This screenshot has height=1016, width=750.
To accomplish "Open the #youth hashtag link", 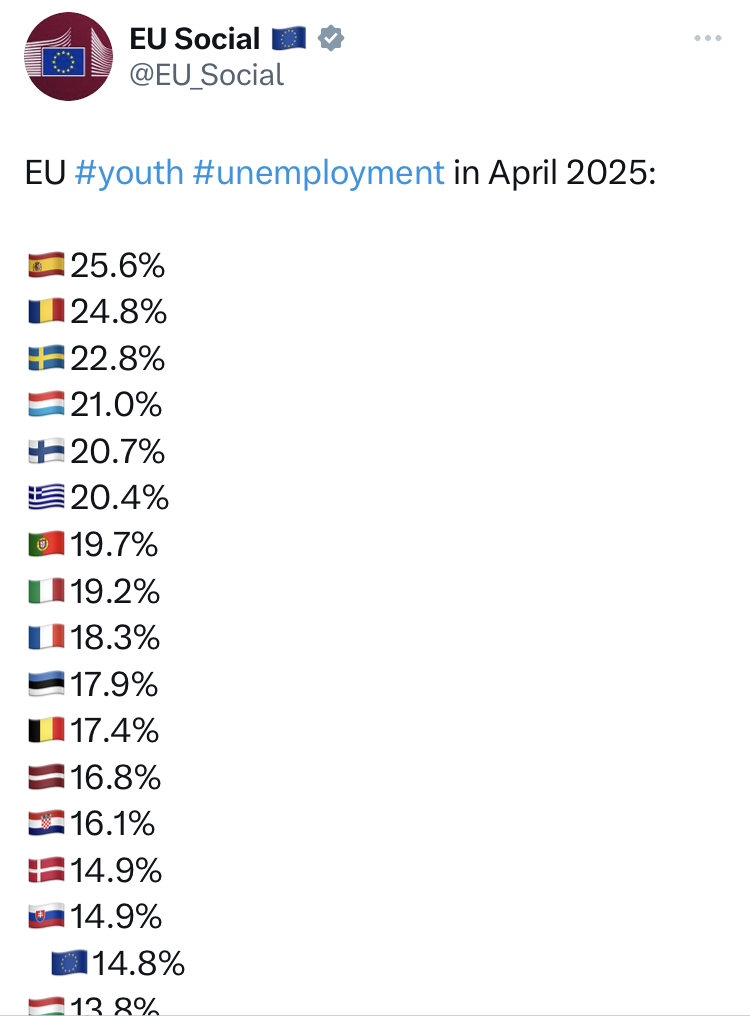I will [129, 173].
